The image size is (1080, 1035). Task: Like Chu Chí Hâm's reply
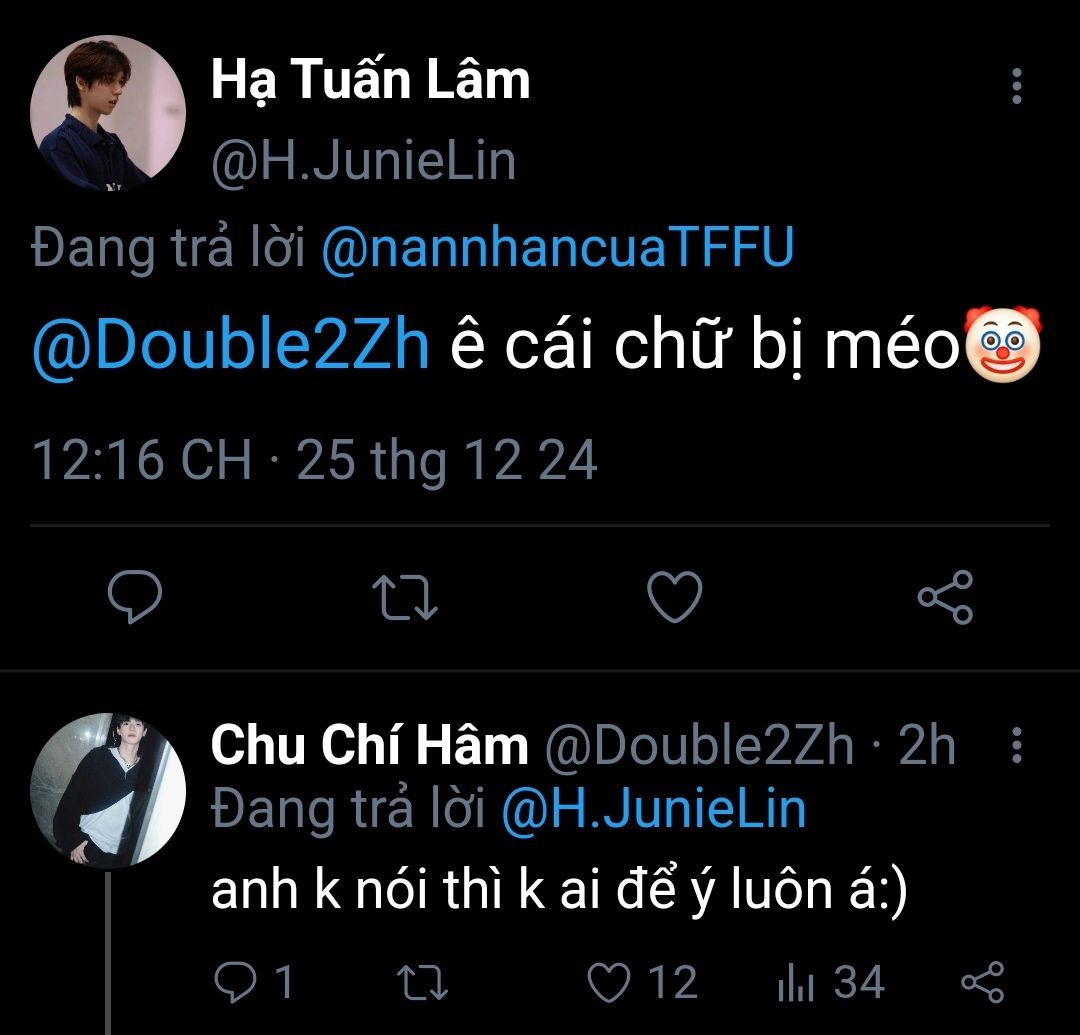(x=608, y=982)
